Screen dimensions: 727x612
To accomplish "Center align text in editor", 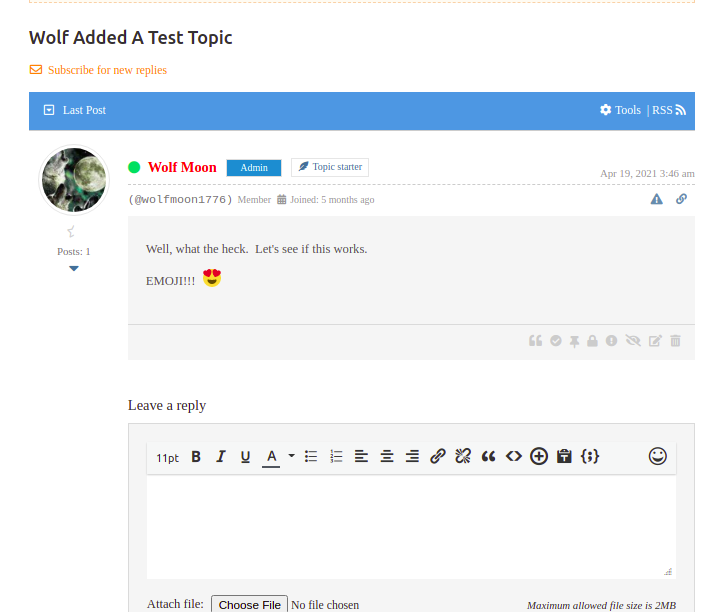I will coord(387,457).
